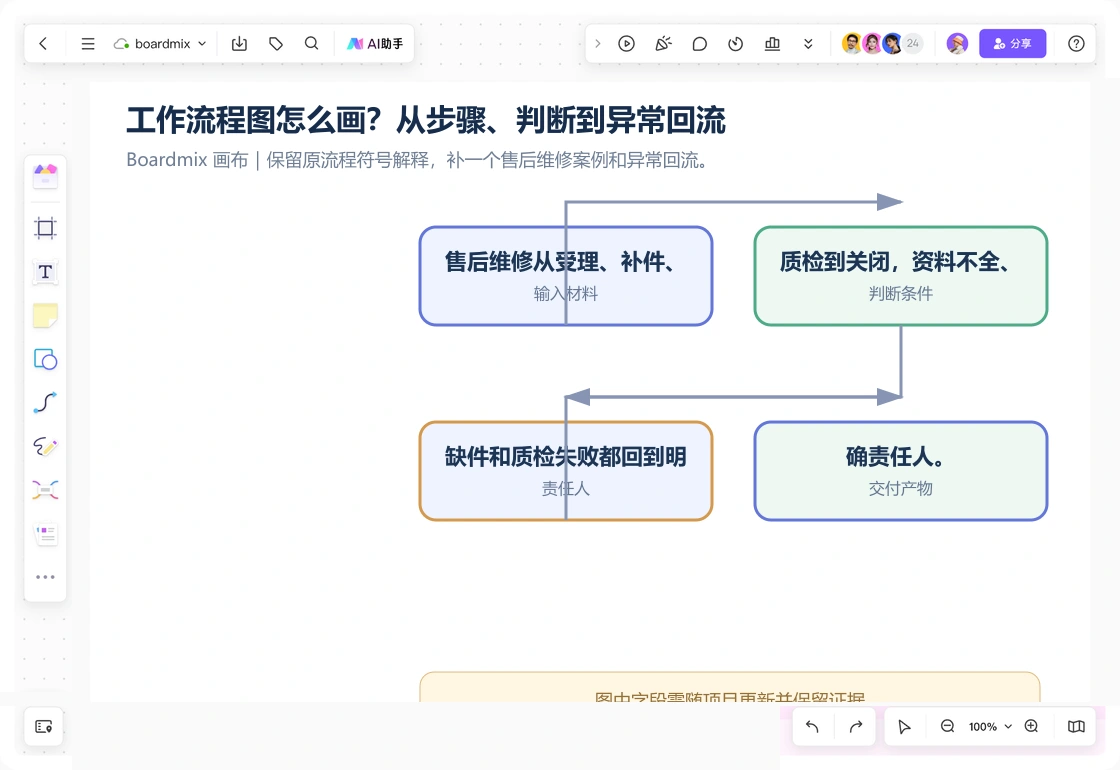Select the Text tool
This screenshot has height=770, width=1120.
45,272
